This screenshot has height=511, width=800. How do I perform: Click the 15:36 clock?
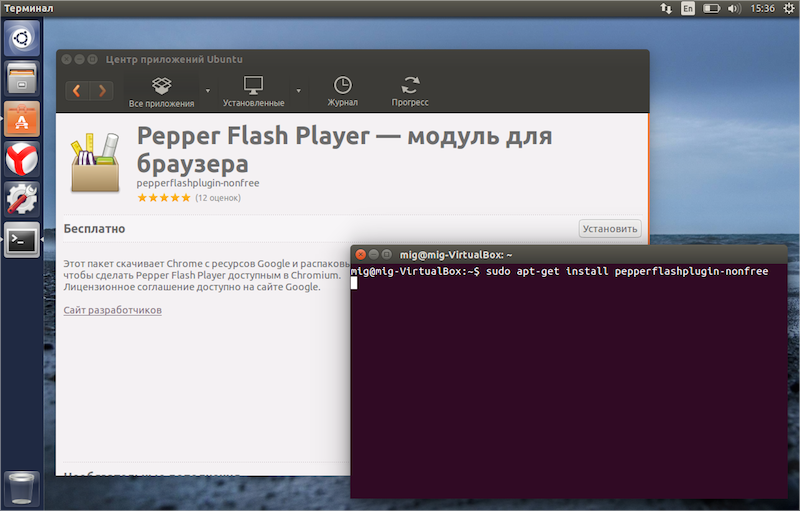pos(762,8)
